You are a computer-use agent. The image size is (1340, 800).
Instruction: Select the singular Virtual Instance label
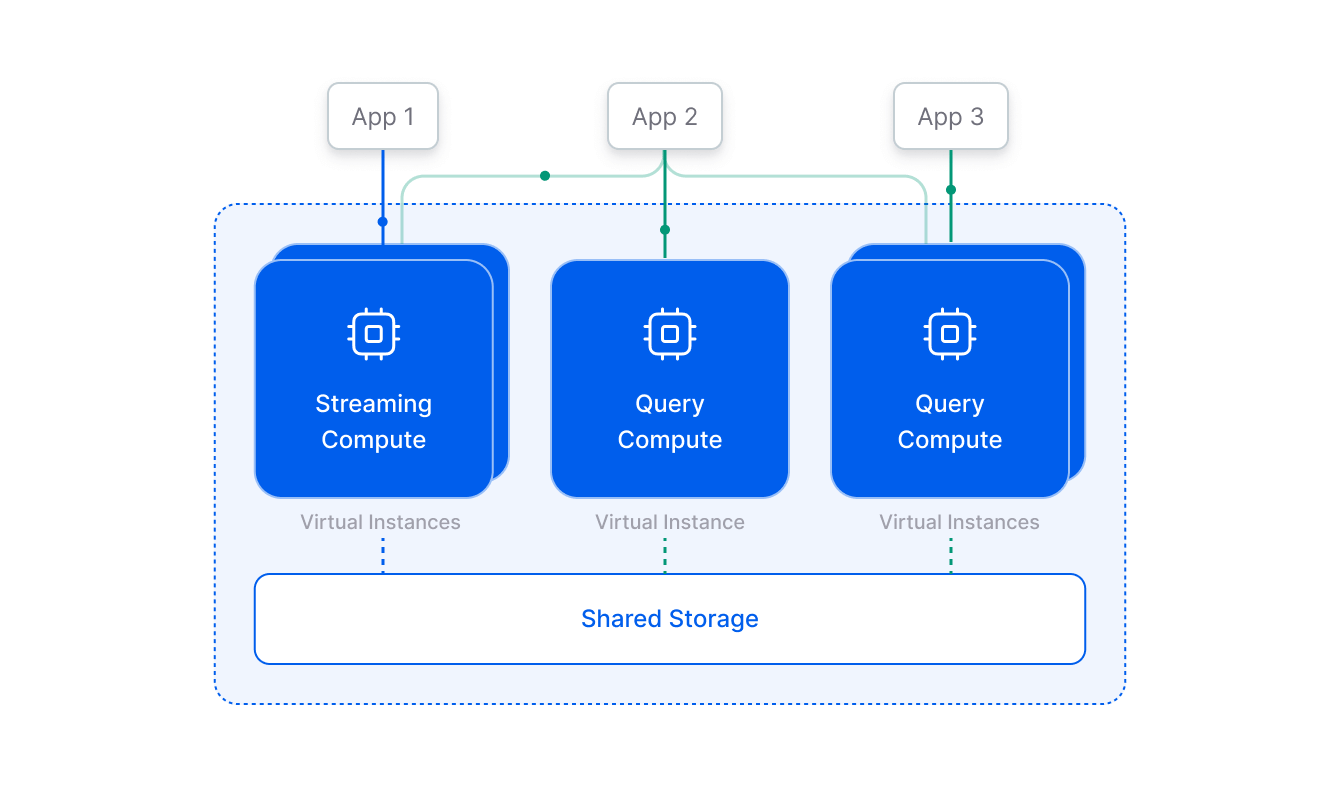tap(670, 522)
